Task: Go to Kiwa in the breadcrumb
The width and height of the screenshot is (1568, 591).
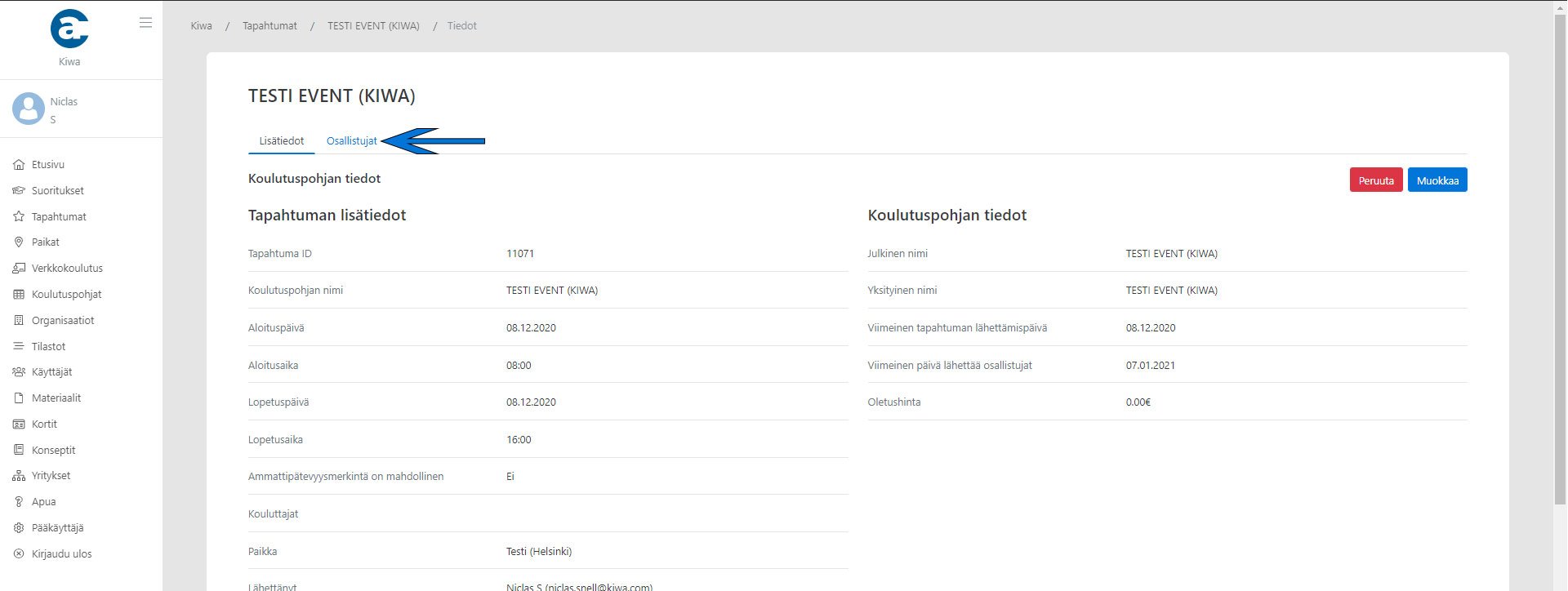Action: pyautogui.click(x=201, y=26)
